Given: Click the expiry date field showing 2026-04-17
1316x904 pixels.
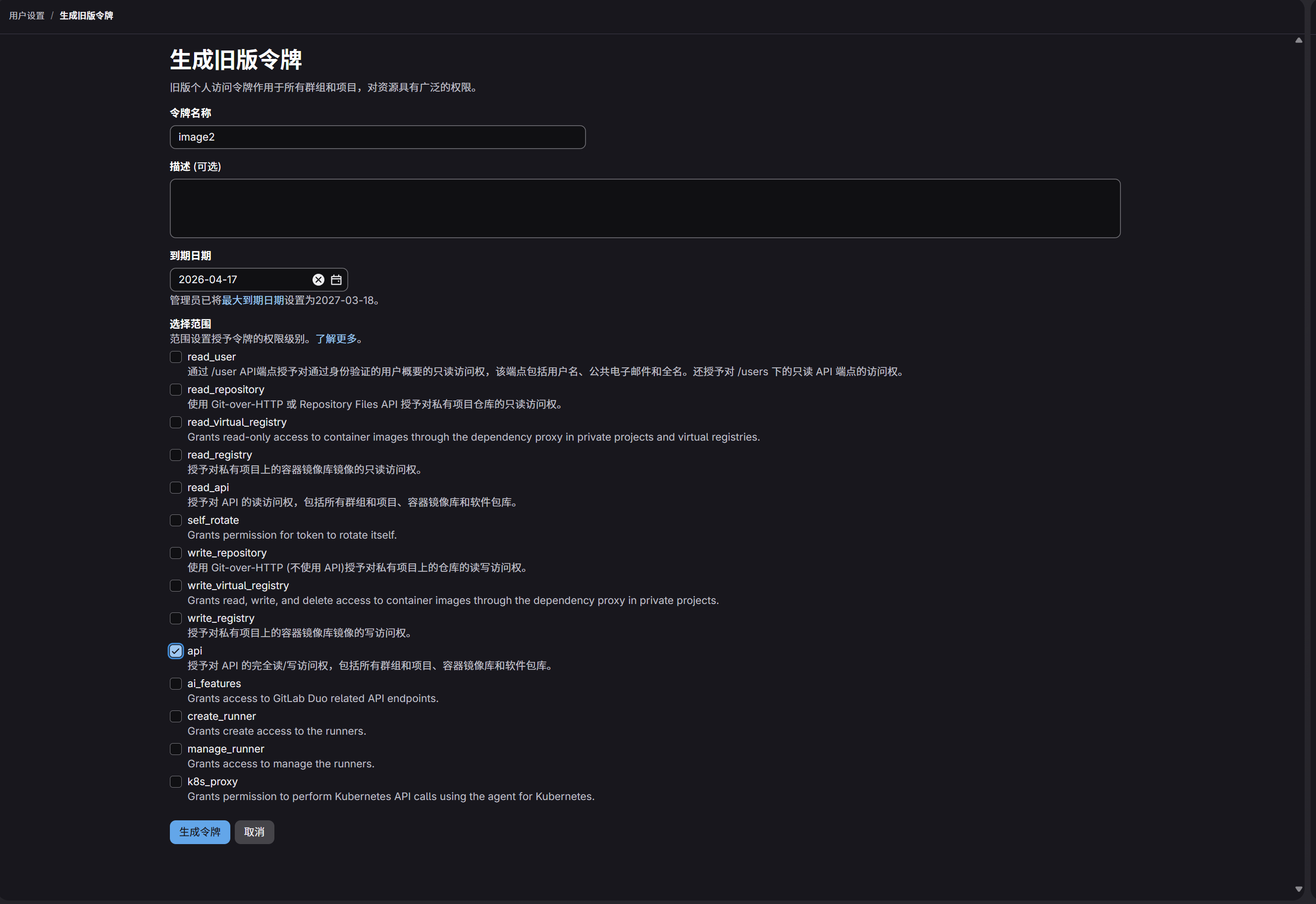Looking at the screenshot, I should [259, 280].
